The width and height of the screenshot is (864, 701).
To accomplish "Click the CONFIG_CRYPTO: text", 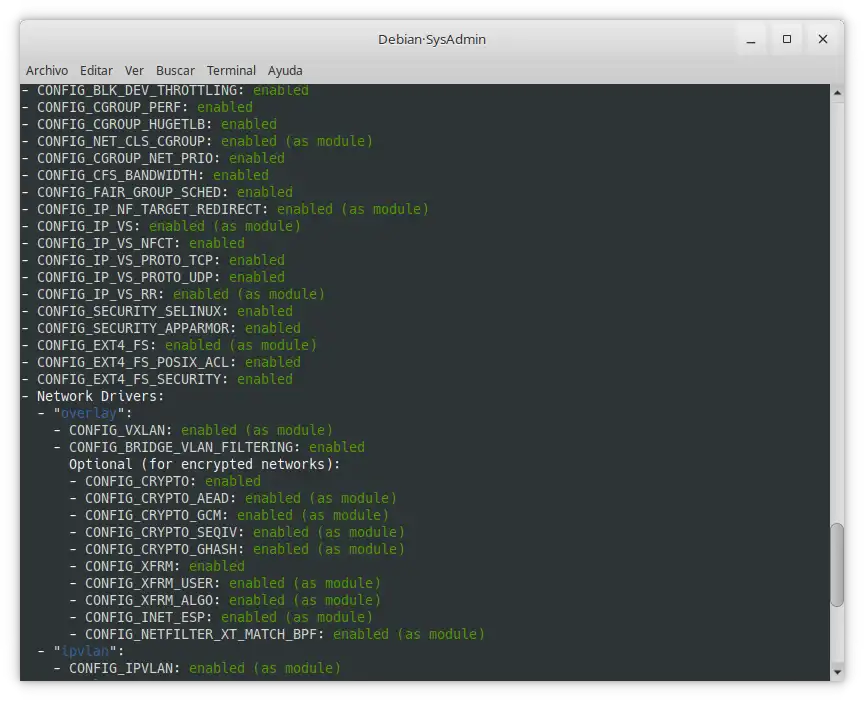I will pyautogui.click(x=141, y=482).
